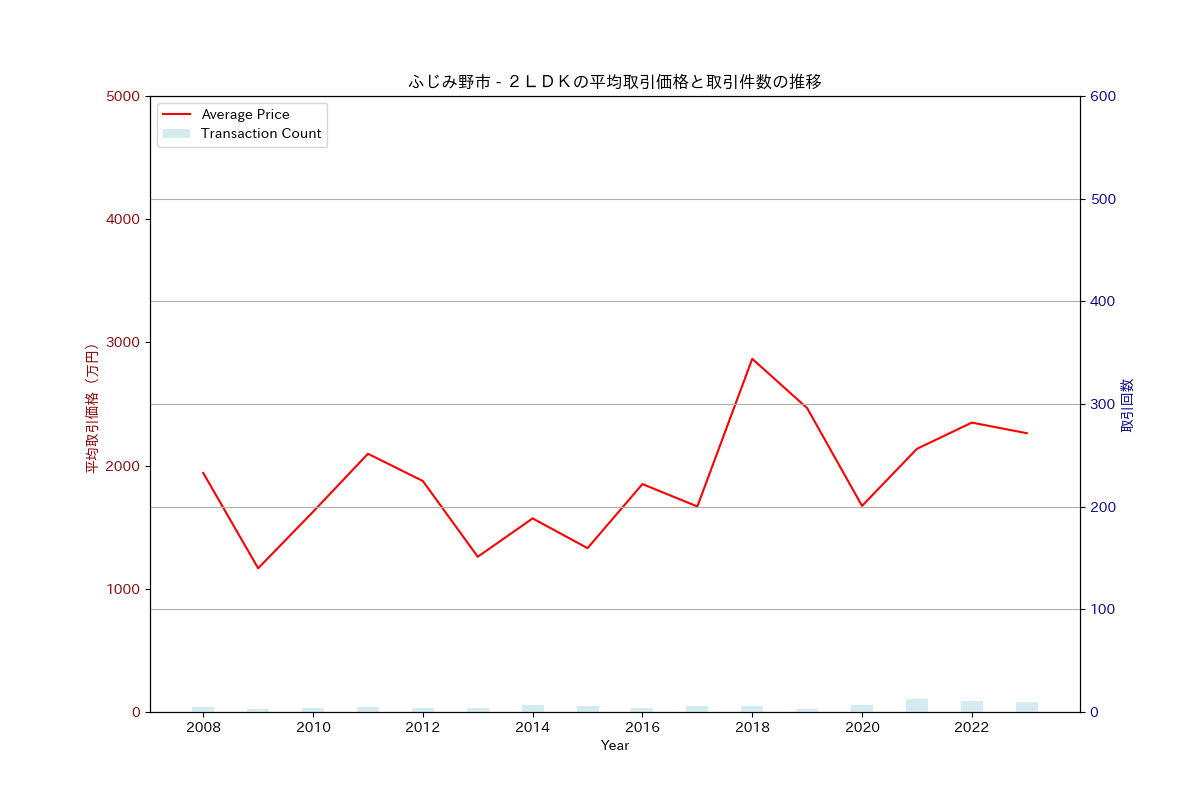
Task: Click the 2013 dip on the red line
Action: 477,556
